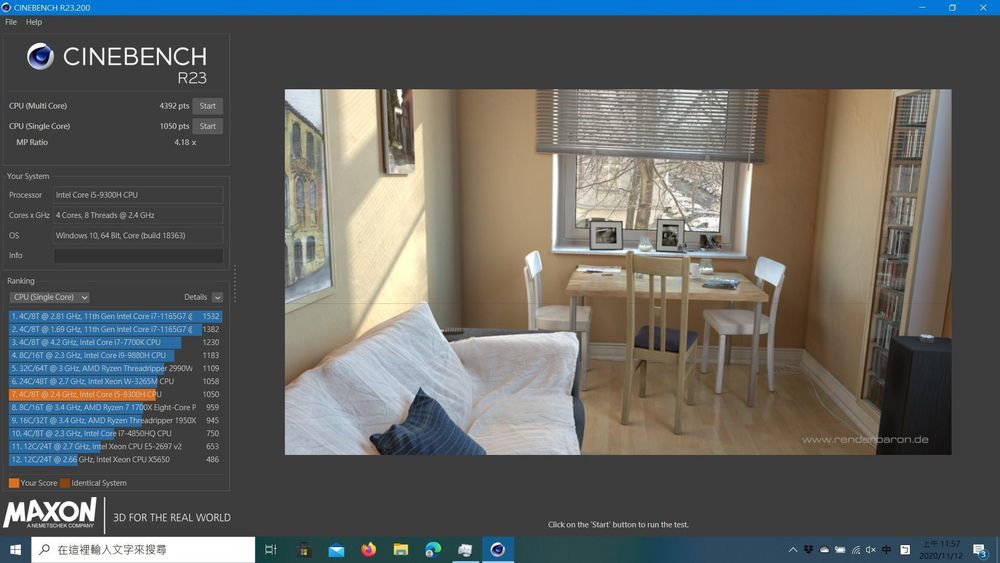Viewport: 1000px width, 563px height.
Task: Switch to the Cinebench taskbar icon
Action: tap(497, 550)
